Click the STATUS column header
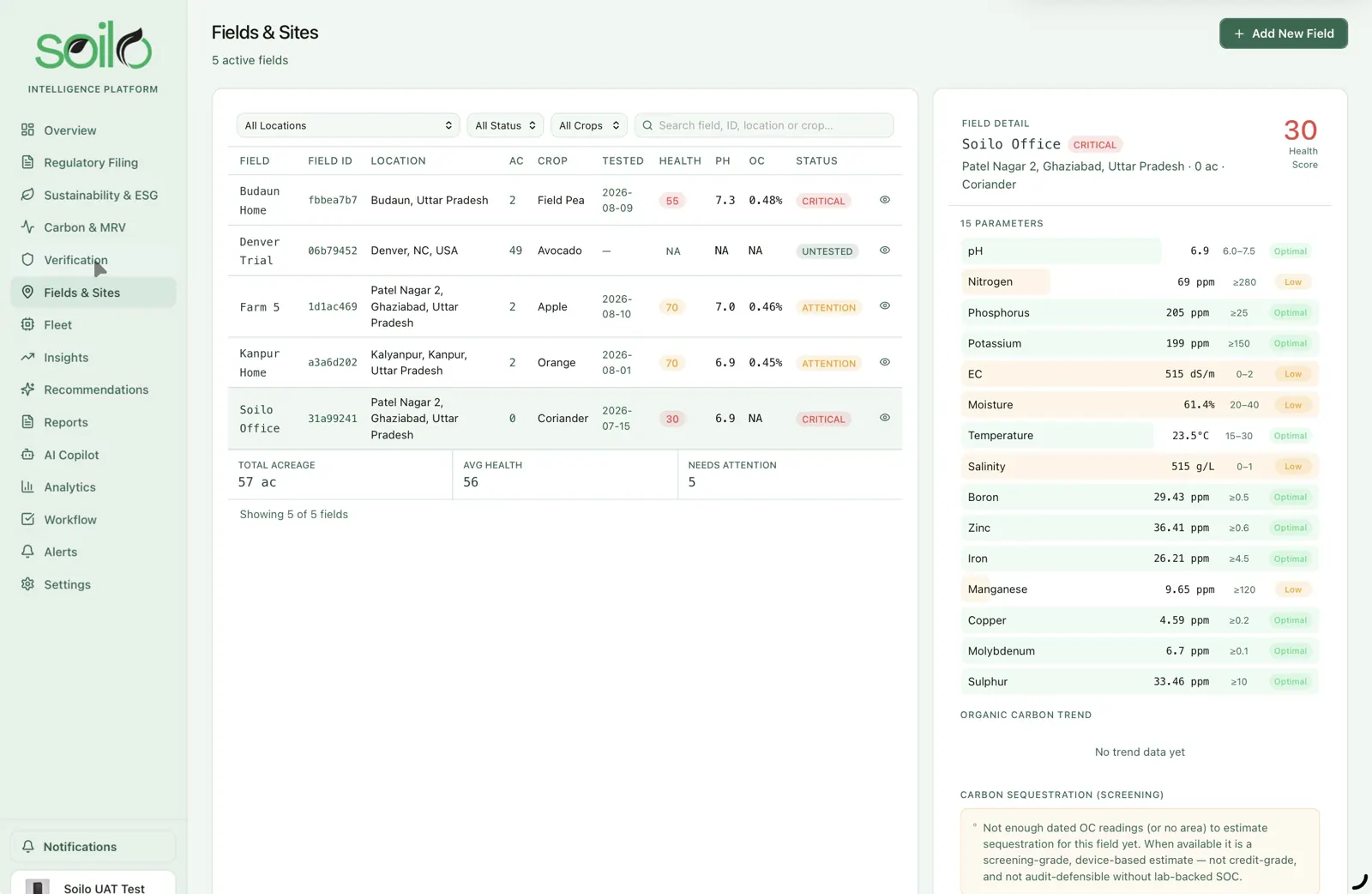This screenshot has width=1372, height=894. click(816, 160)
